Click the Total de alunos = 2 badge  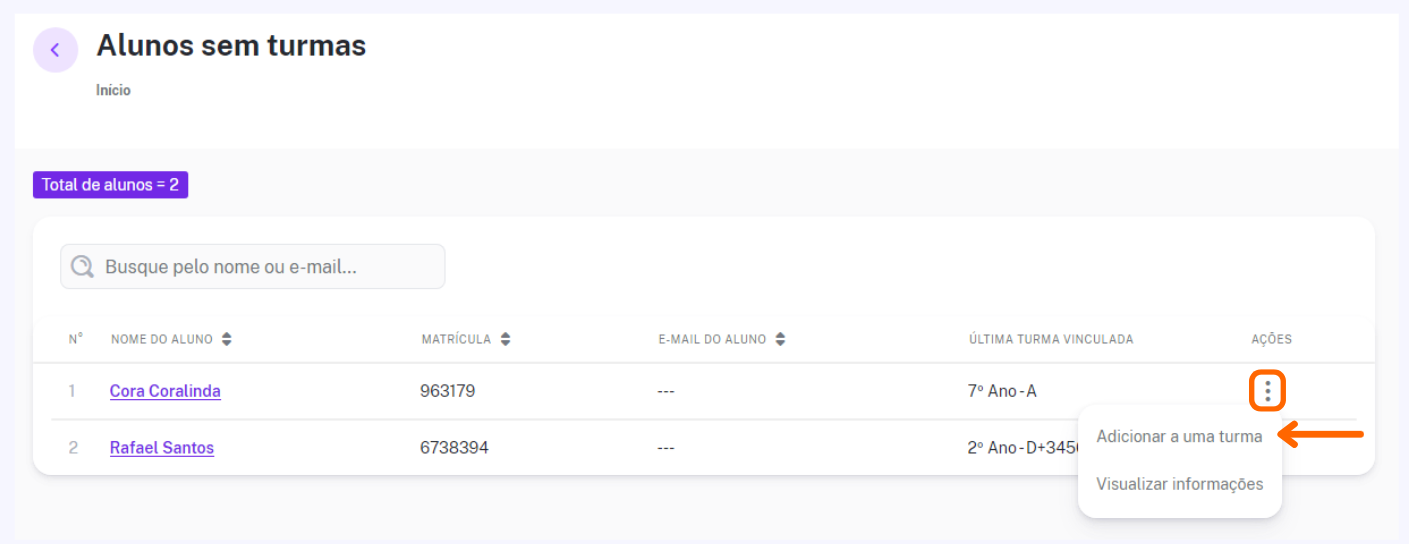click(x=110, y=185)
